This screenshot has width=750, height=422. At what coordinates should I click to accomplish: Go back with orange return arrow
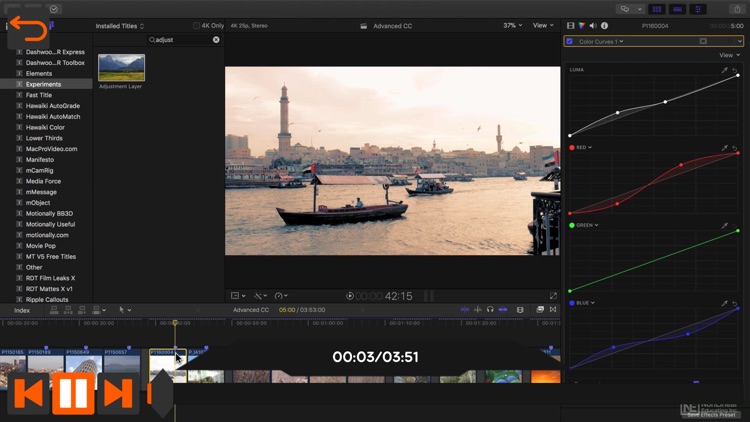pyautogui.click(x=28, y=28)
